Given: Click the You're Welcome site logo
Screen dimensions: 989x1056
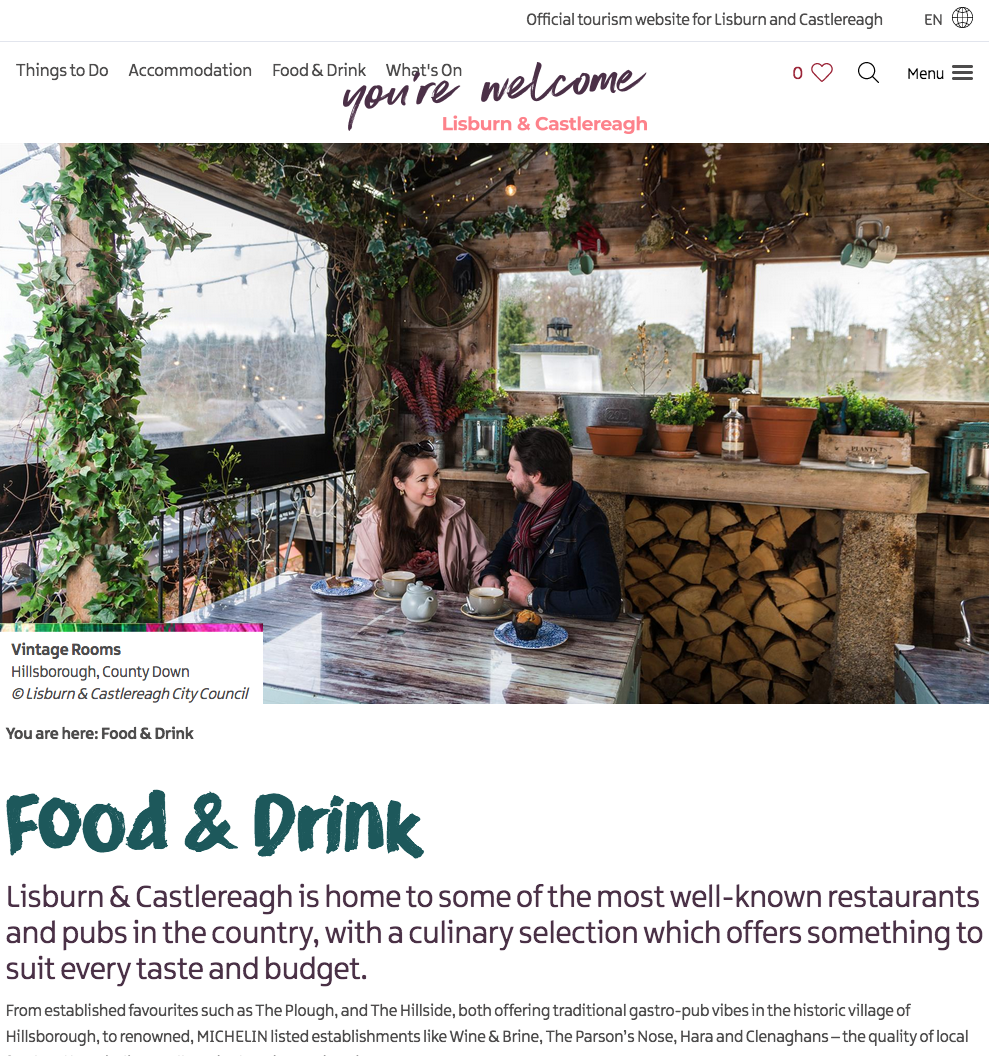Looking at the screenshot, I should (x=494, y=92).
